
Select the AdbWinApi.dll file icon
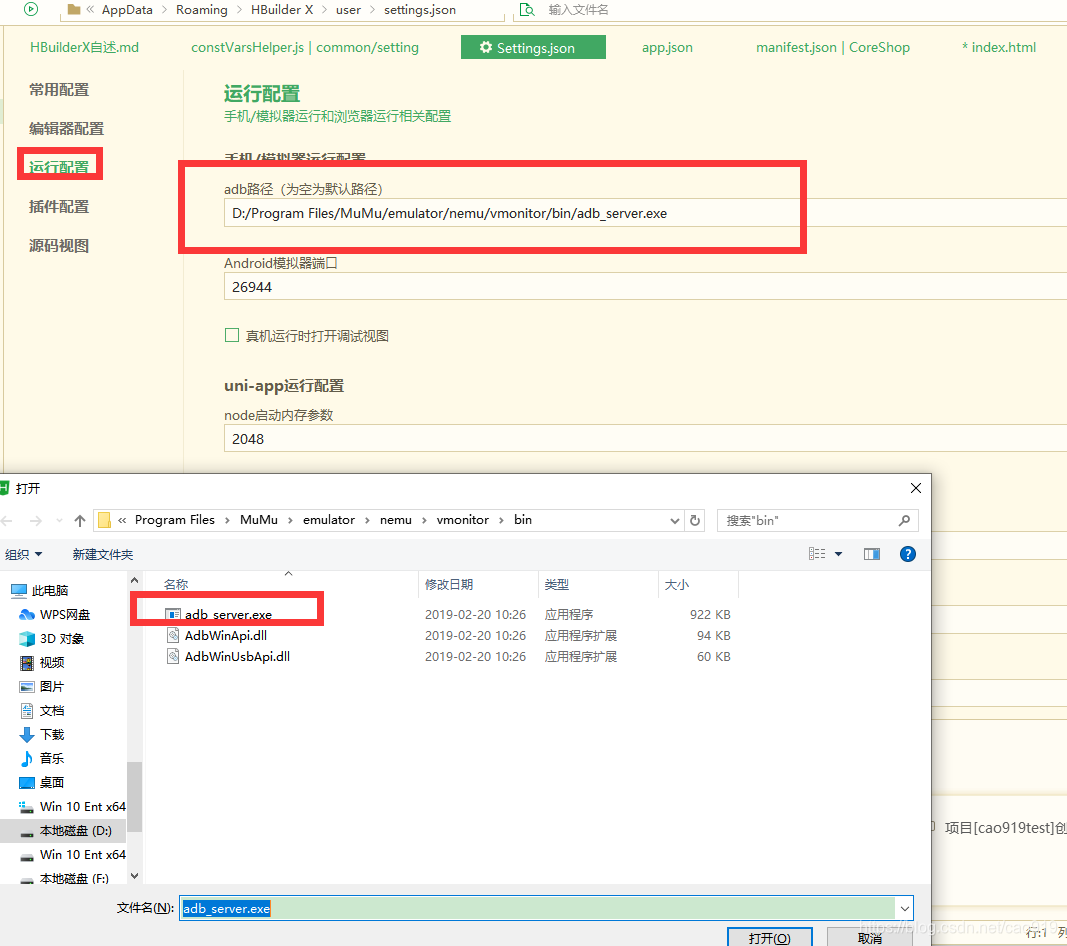click(x=173, y=636)
